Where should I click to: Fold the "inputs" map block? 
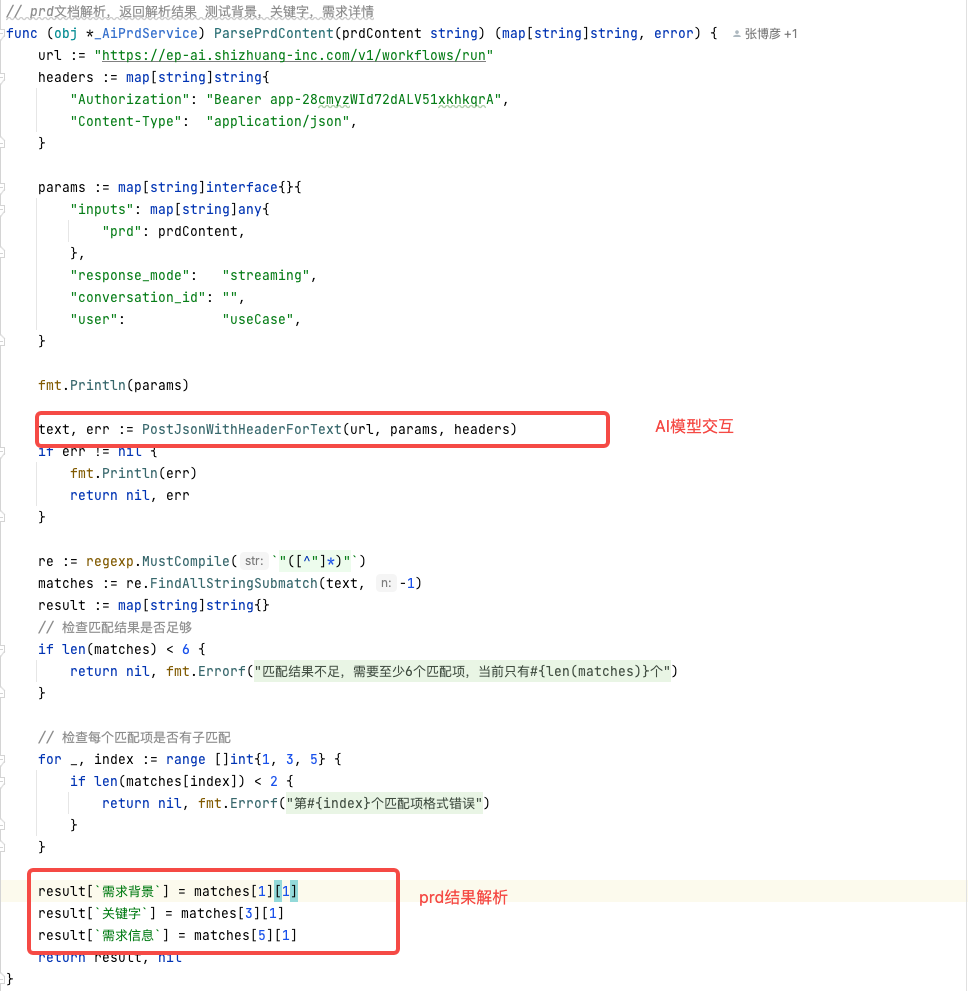[3, 210]
